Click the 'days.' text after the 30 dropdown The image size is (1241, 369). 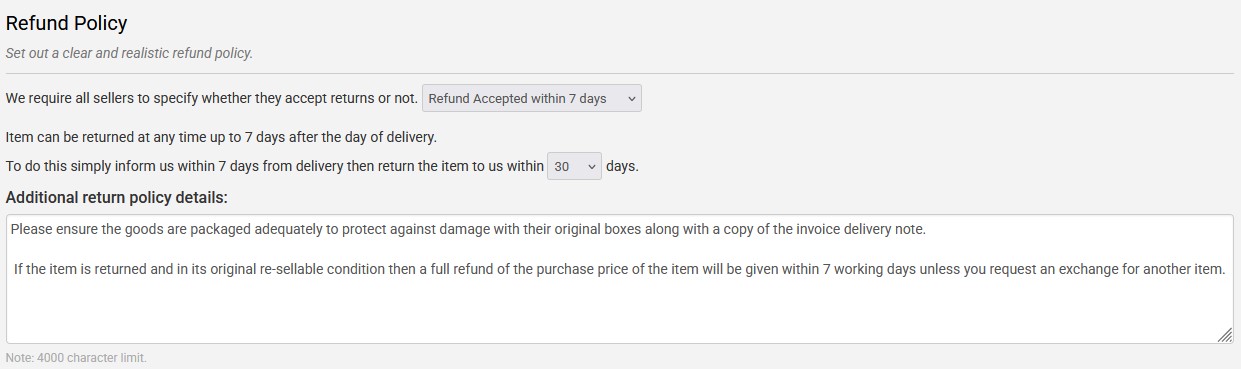pyautogui.click(x=622, y=166)
